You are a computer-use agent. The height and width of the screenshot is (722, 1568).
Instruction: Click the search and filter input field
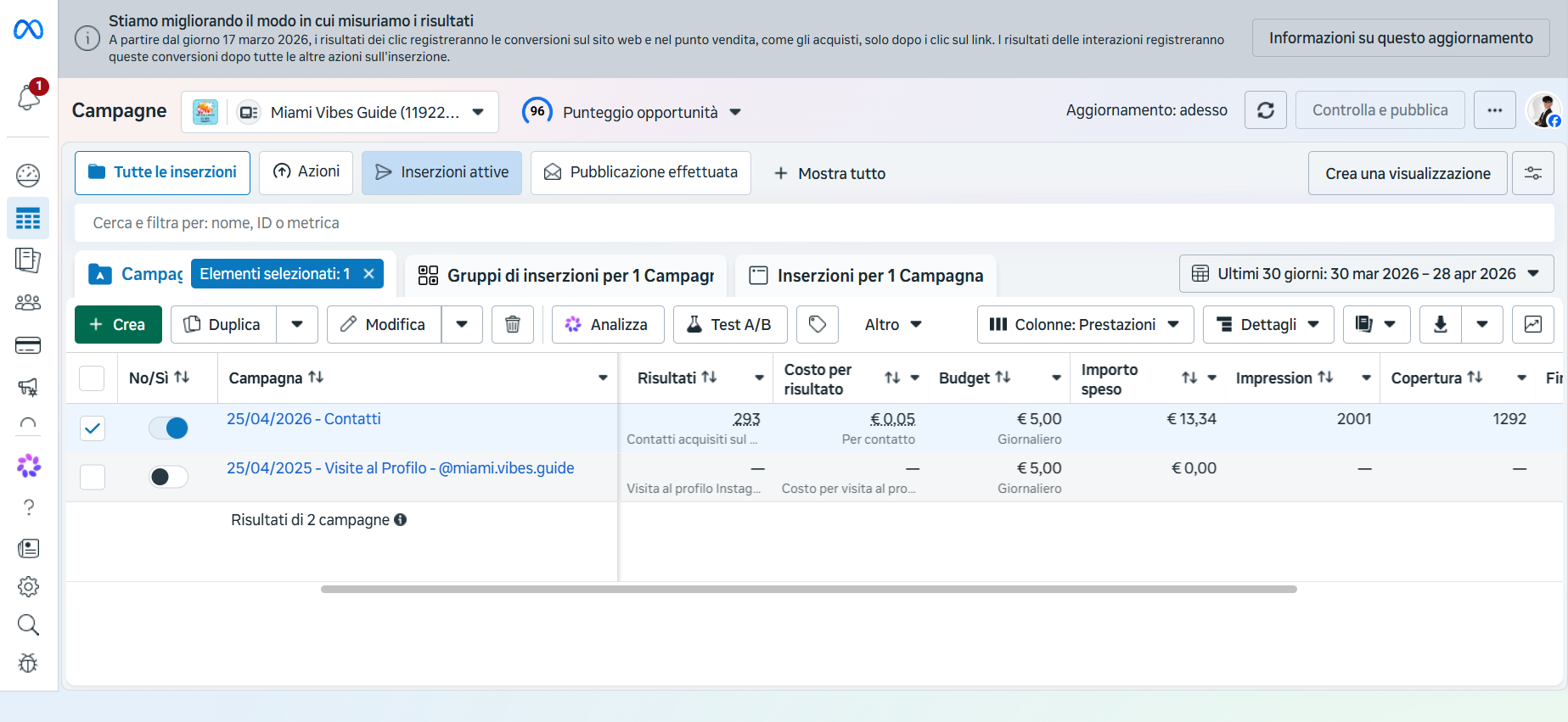coord(813,223)
